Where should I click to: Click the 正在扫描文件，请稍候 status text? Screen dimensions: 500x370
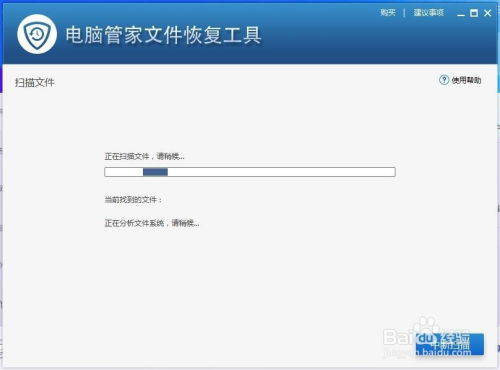144,156
